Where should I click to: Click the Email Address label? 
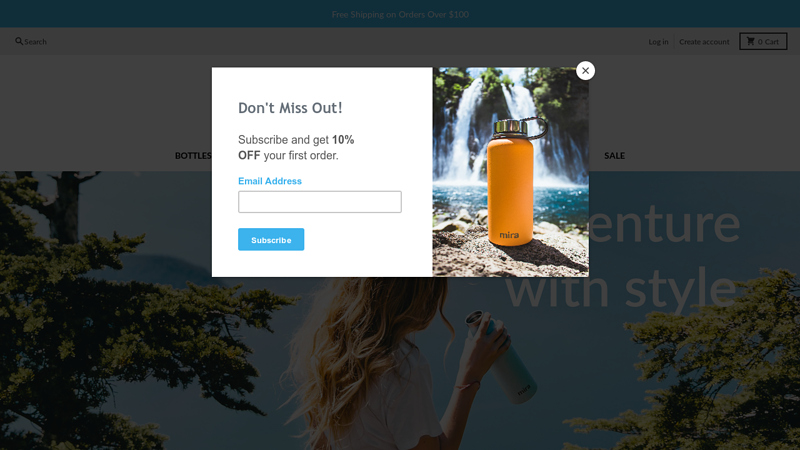(x=270, y=181)
